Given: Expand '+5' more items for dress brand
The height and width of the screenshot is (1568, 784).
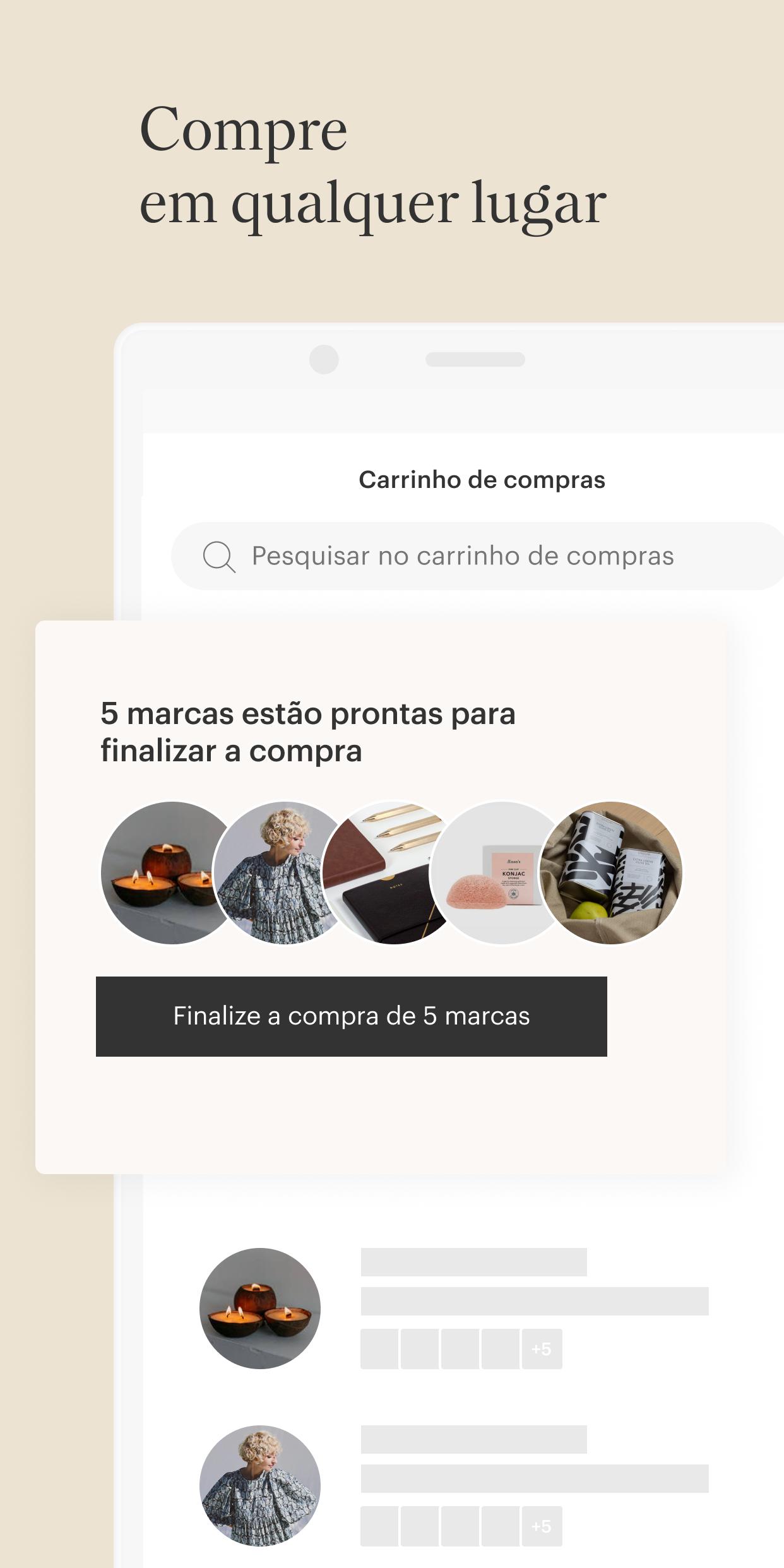Looking at the screenshot, I should coord(542,1526).
